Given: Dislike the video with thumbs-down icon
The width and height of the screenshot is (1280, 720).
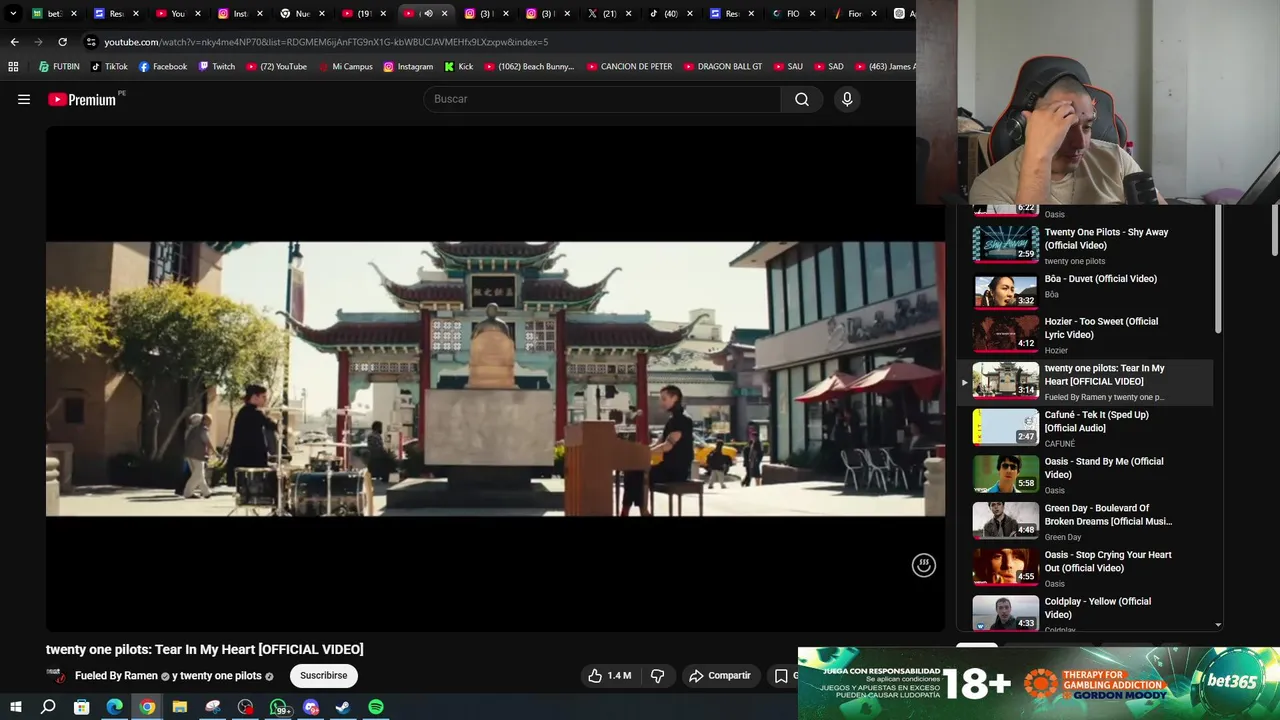Looking at the screenshot, I should (x=657, y=676).
